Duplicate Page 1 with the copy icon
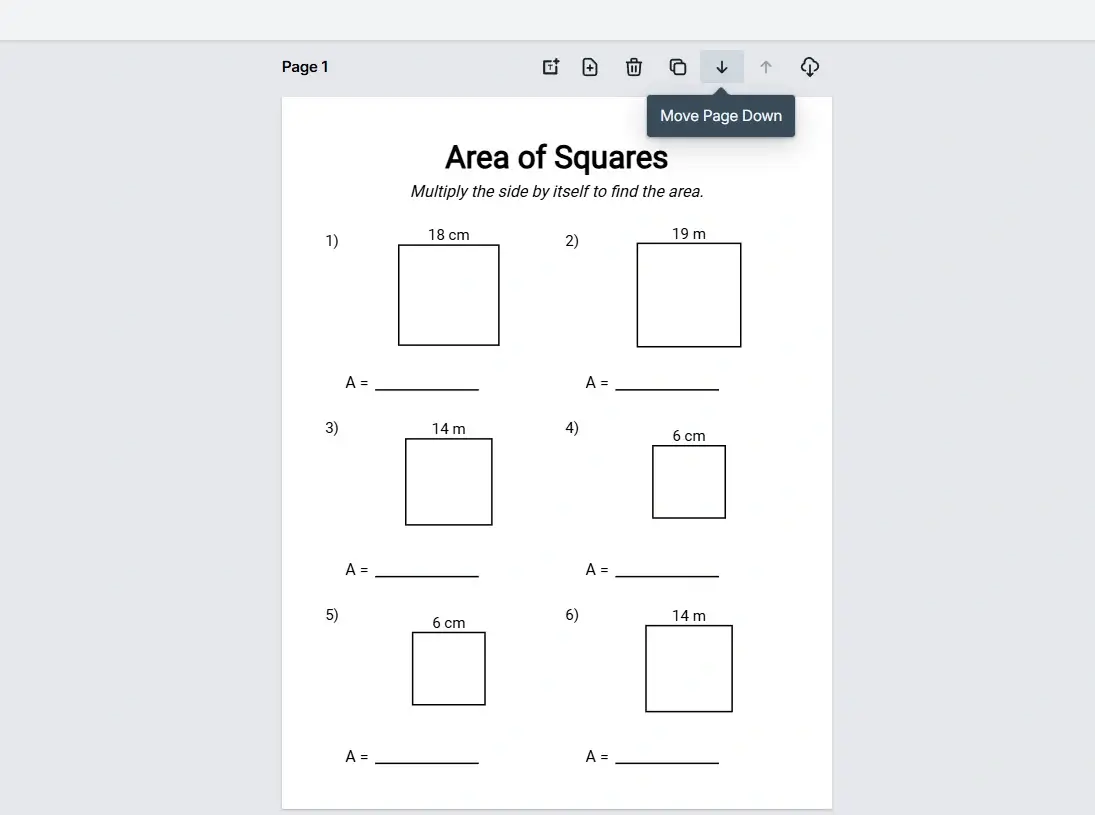The image size is (1095, 815). click(x=678, y=67)
